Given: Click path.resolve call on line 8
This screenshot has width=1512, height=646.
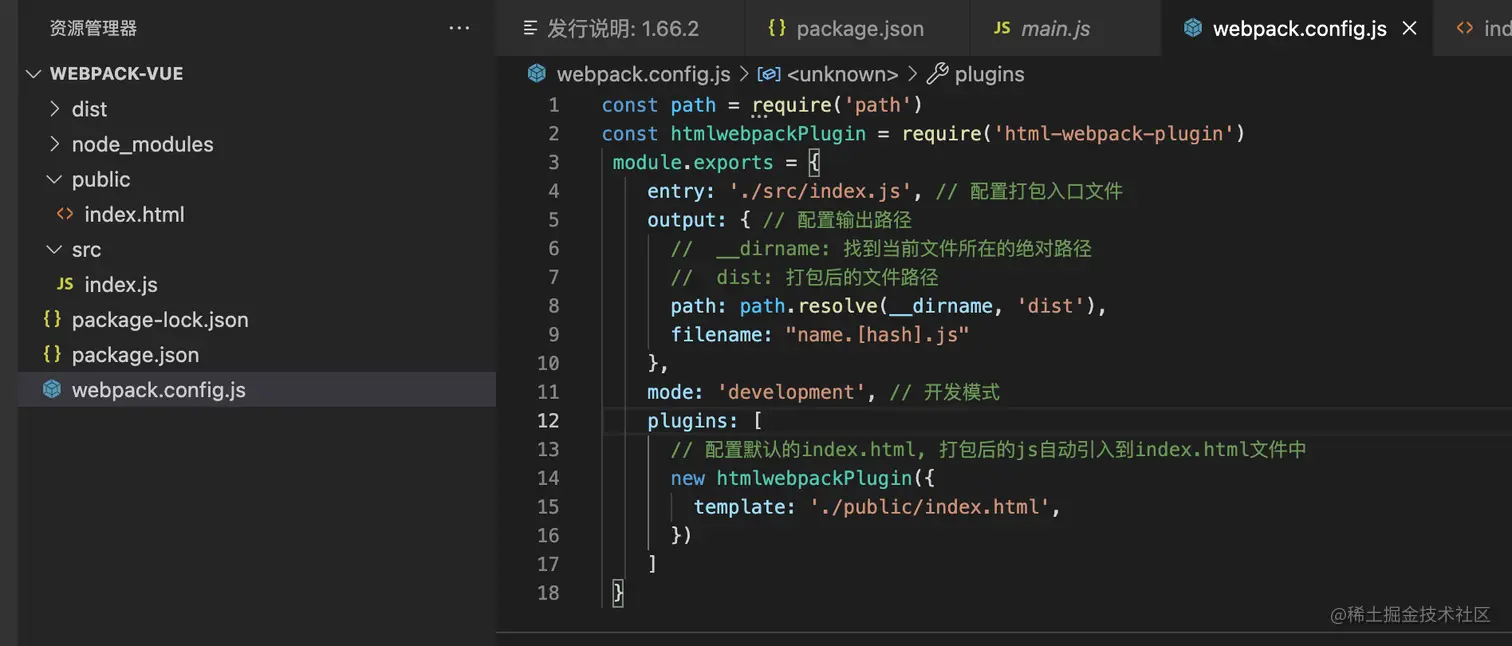Looking at the screenshot, I should (x=808, y=306).
